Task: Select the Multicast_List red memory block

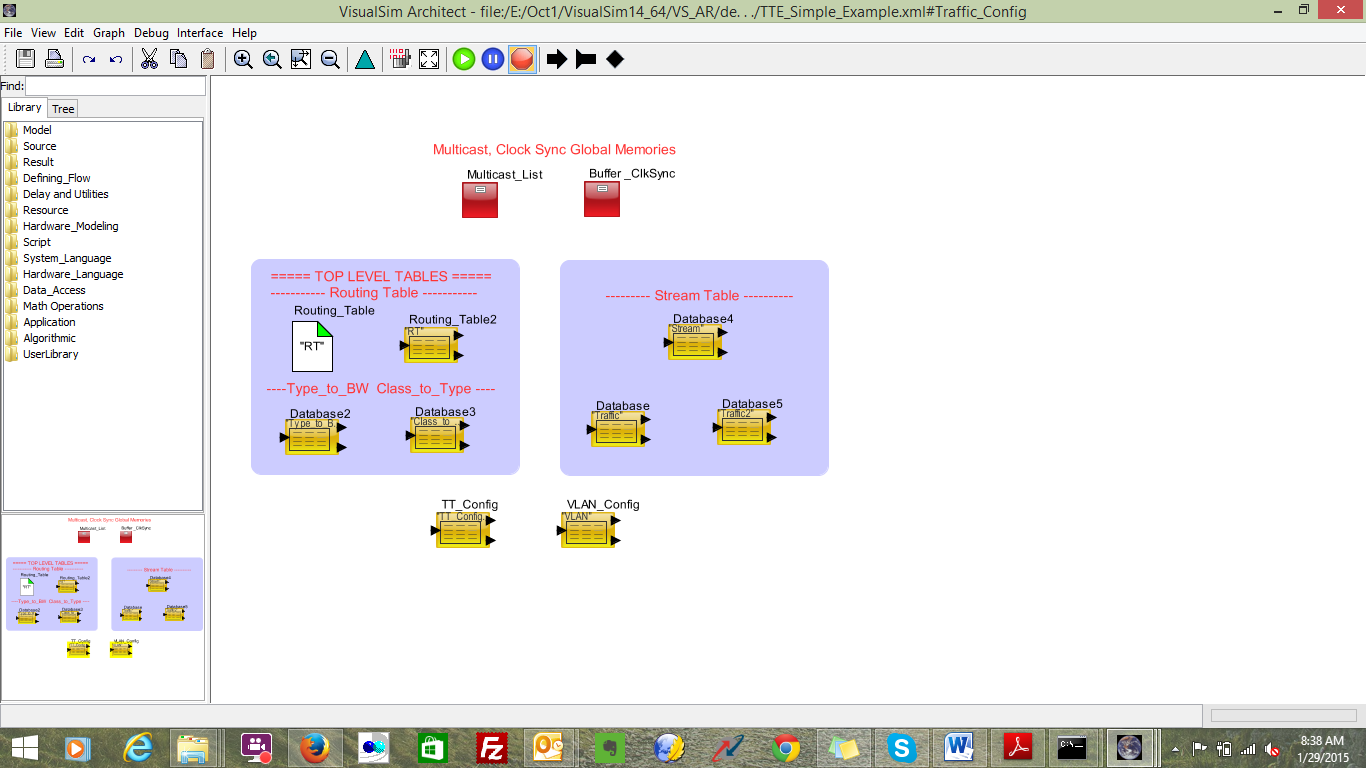Action: 480,199
